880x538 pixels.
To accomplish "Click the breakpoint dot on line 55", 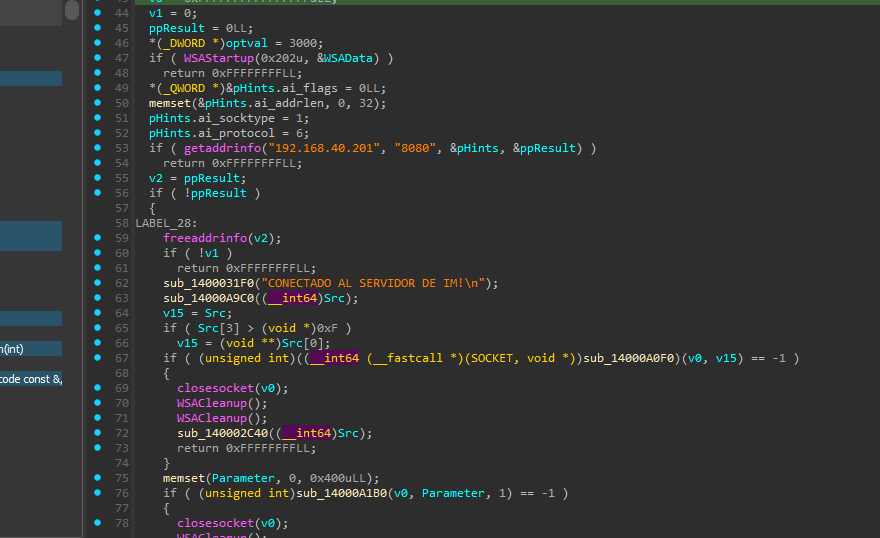I will pyautogui.click(x=98, y=177).
